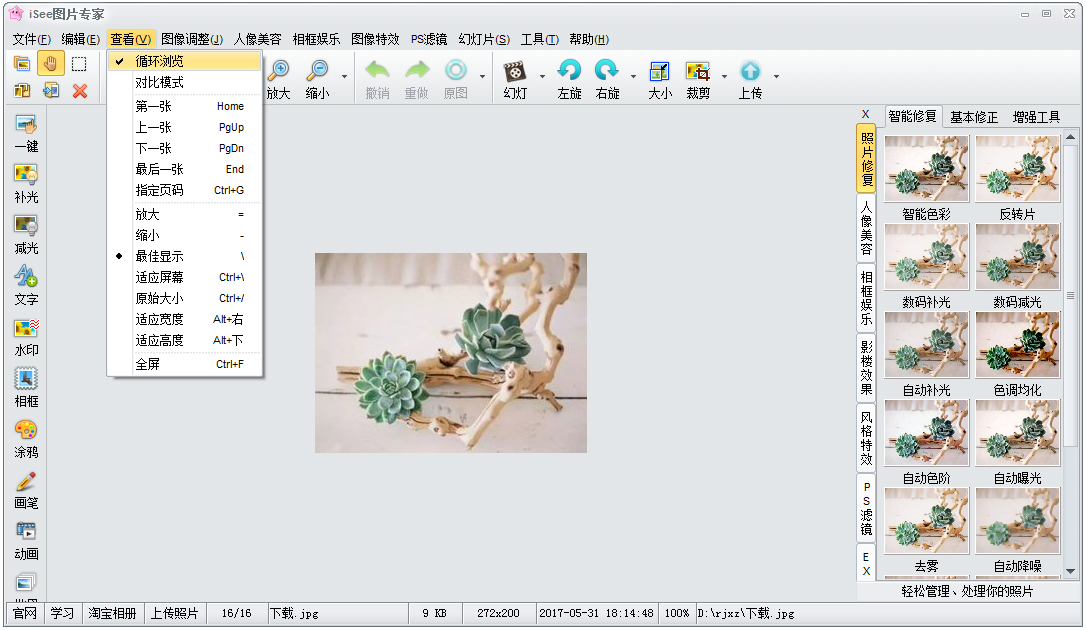Choose 适应高度 fit height view
Image resolution: width=1086 pixels, height=630 pixels.
(185, 340)
